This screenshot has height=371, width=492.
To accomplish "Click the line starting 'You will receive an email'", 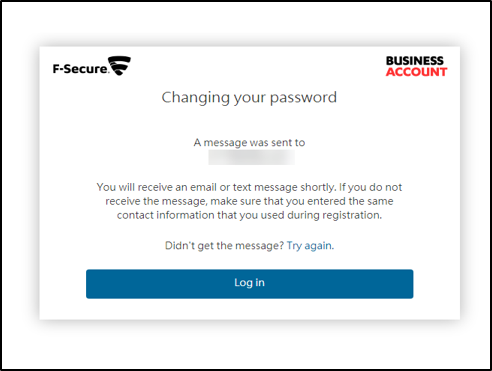I will click(249, 187).
